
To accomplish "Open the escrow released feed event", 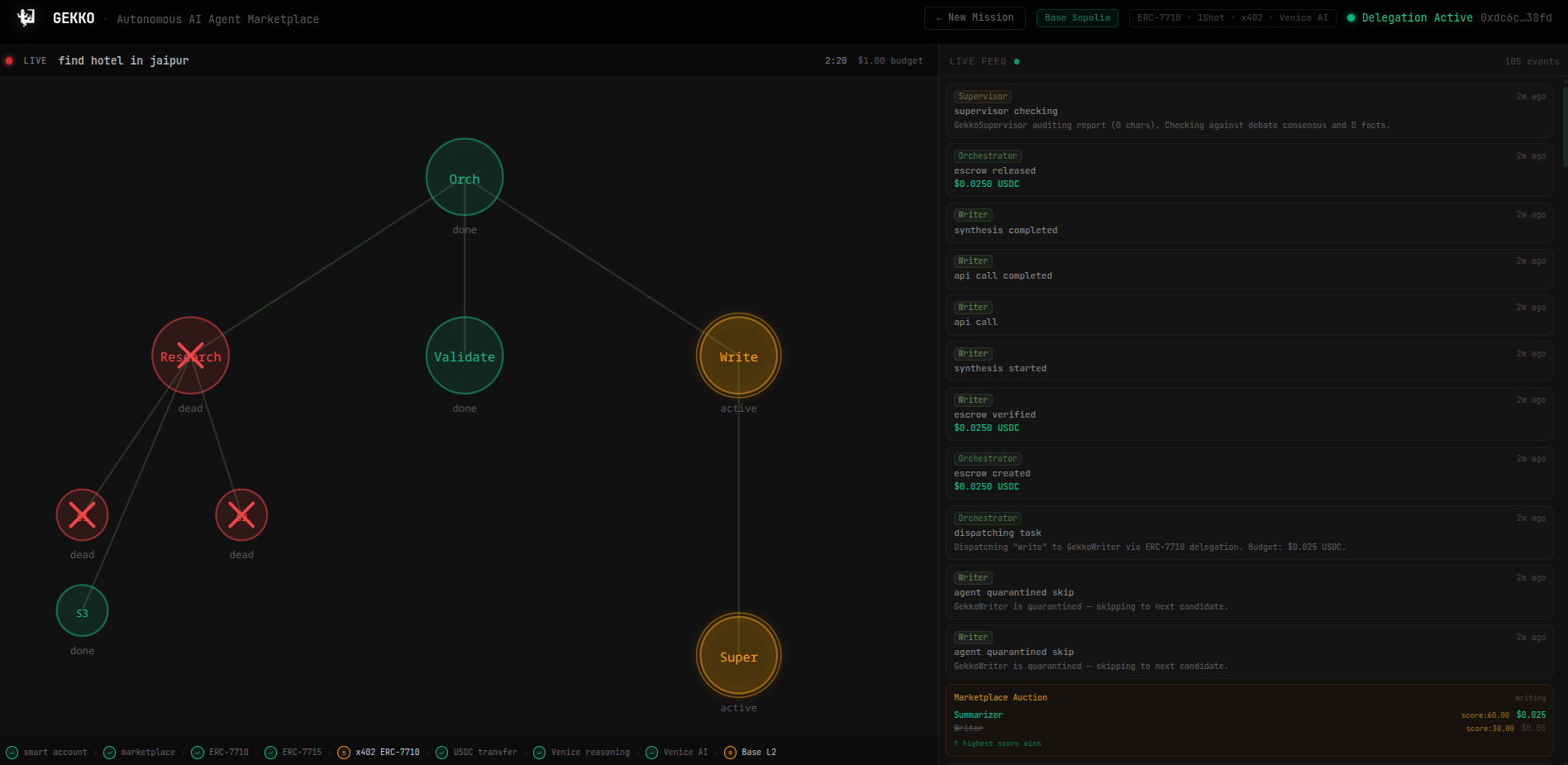I will (x=1249, y=170).
